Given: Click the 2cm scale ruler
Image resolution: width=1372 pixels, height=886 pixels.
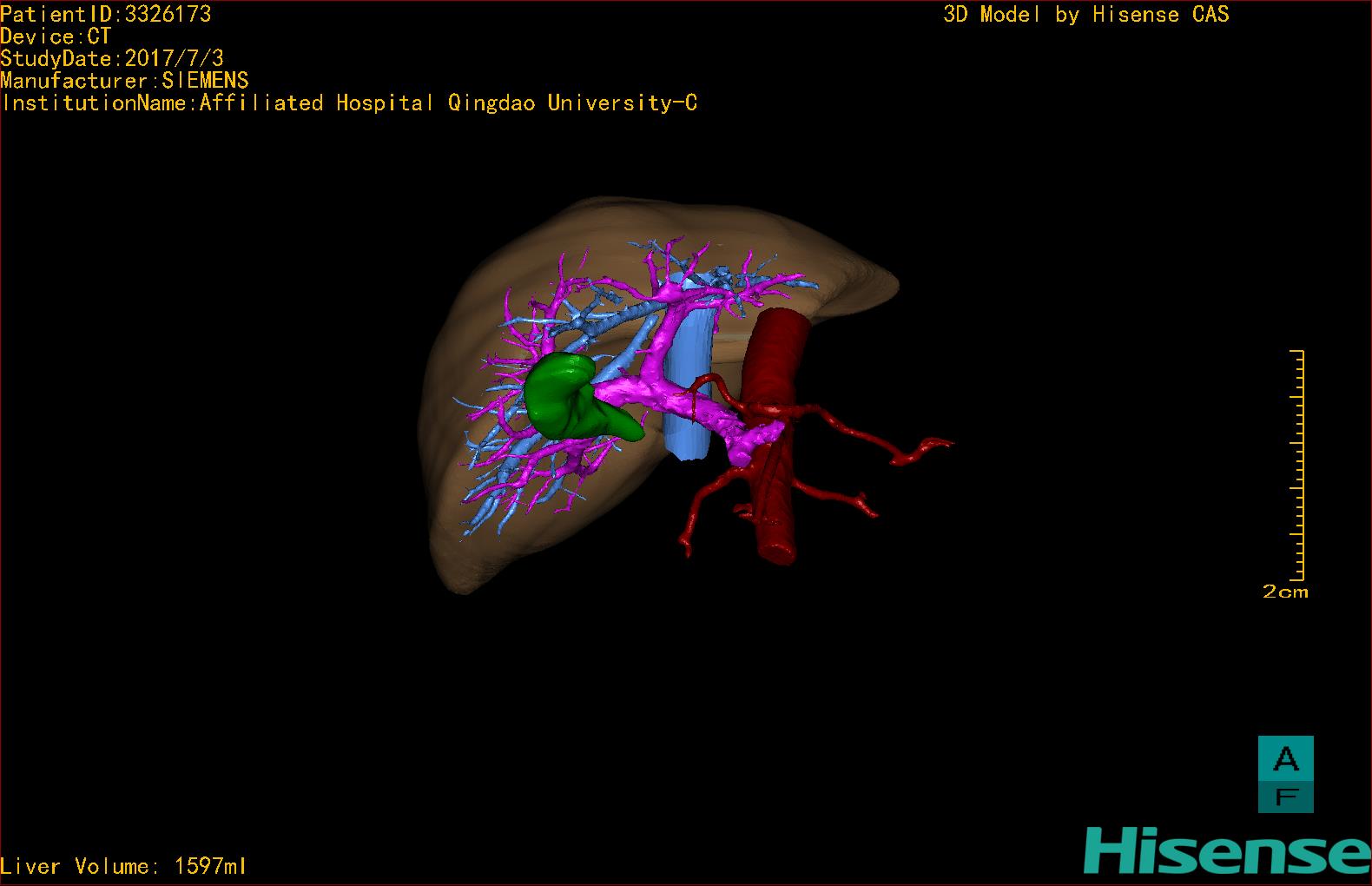Looking at the screenshot, I should point(1296,465).
